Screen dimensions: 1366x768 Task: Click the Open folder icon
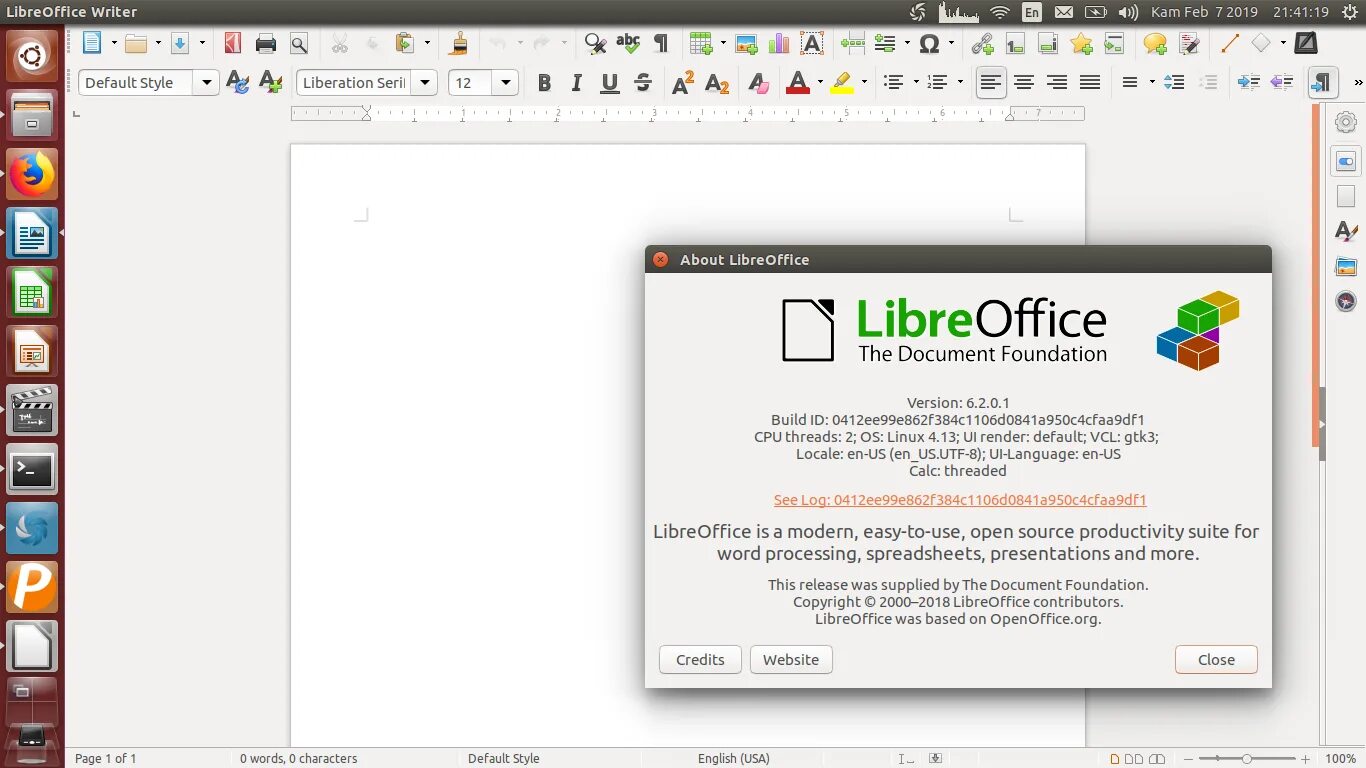[x=136, y=43]
